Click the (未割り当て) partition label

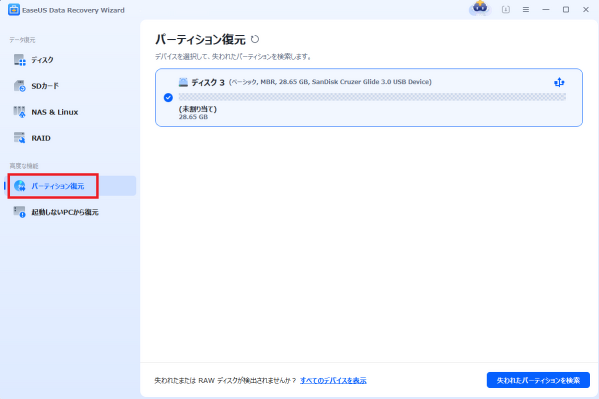pos(198,109)
